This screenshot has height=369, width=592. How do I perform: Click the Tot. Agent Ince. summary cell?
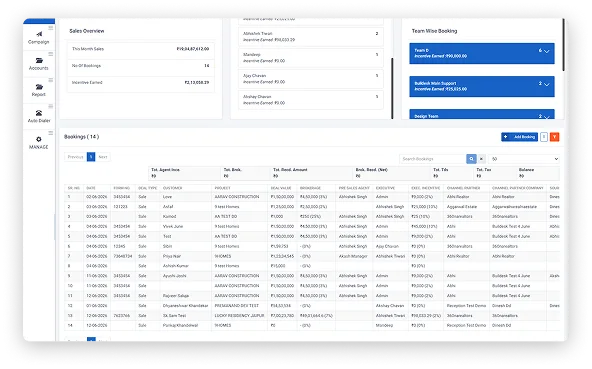point(185,173)
